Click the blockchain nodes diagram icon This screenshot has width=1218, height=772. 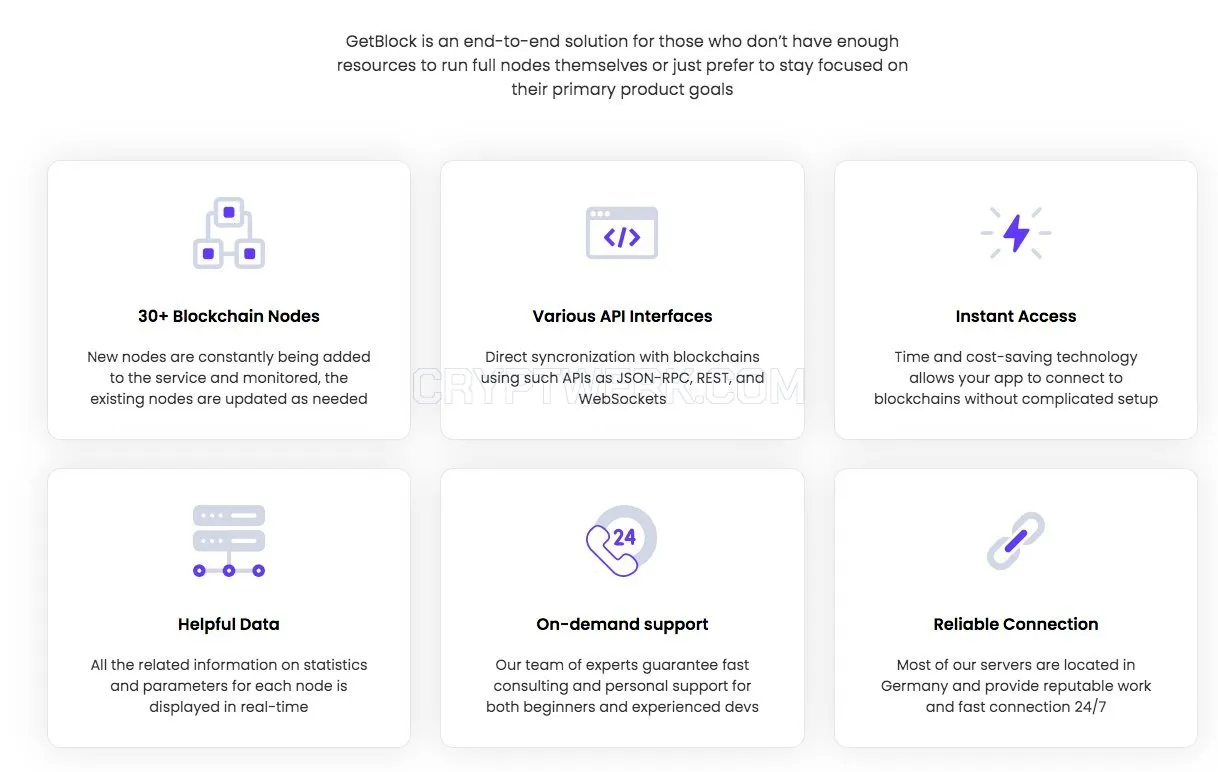pyautogui.click(x=229, y=233)
